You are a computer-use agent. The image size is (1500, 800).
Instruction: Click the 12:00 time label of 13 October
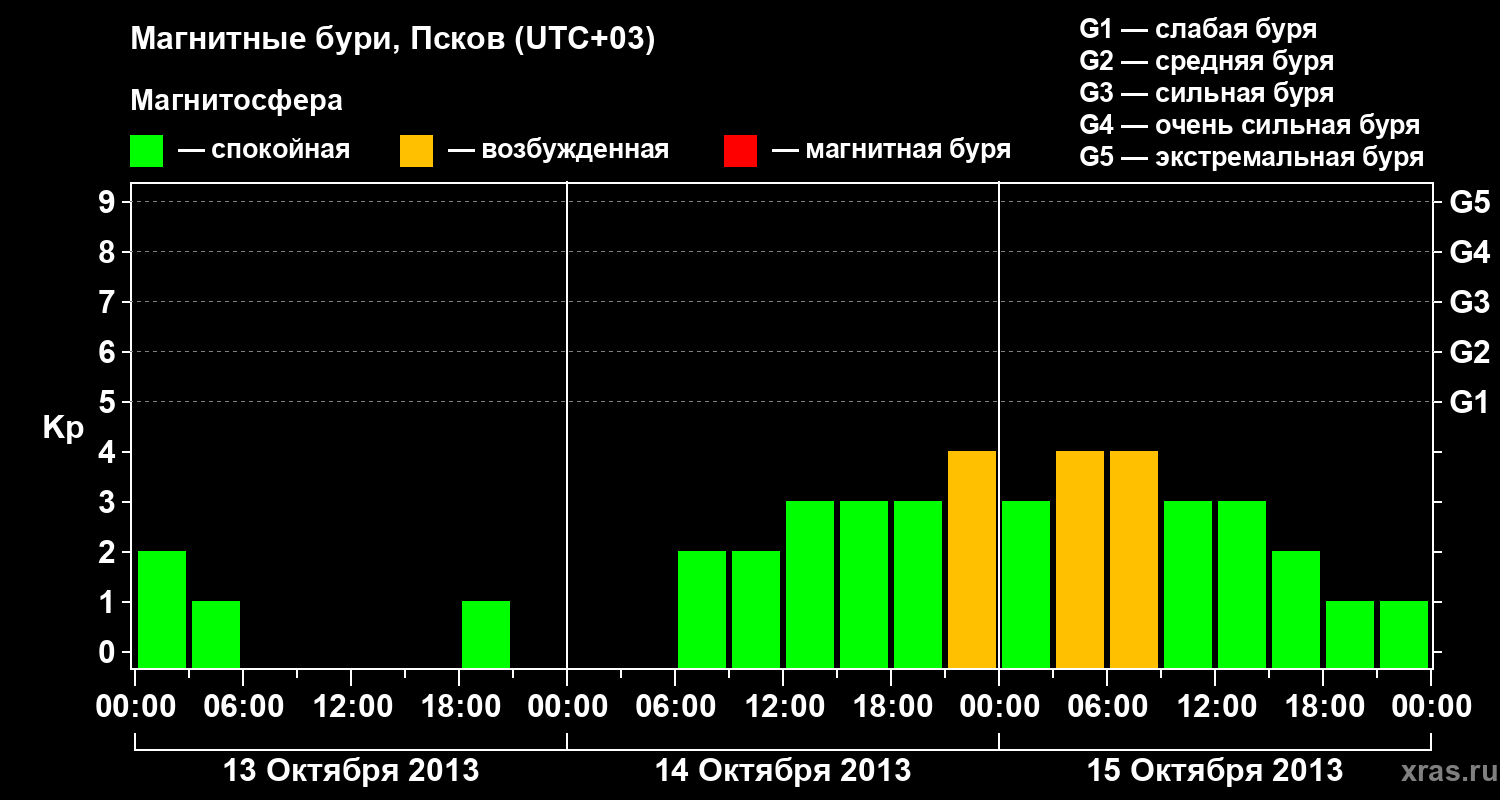[x=351, y=706]
